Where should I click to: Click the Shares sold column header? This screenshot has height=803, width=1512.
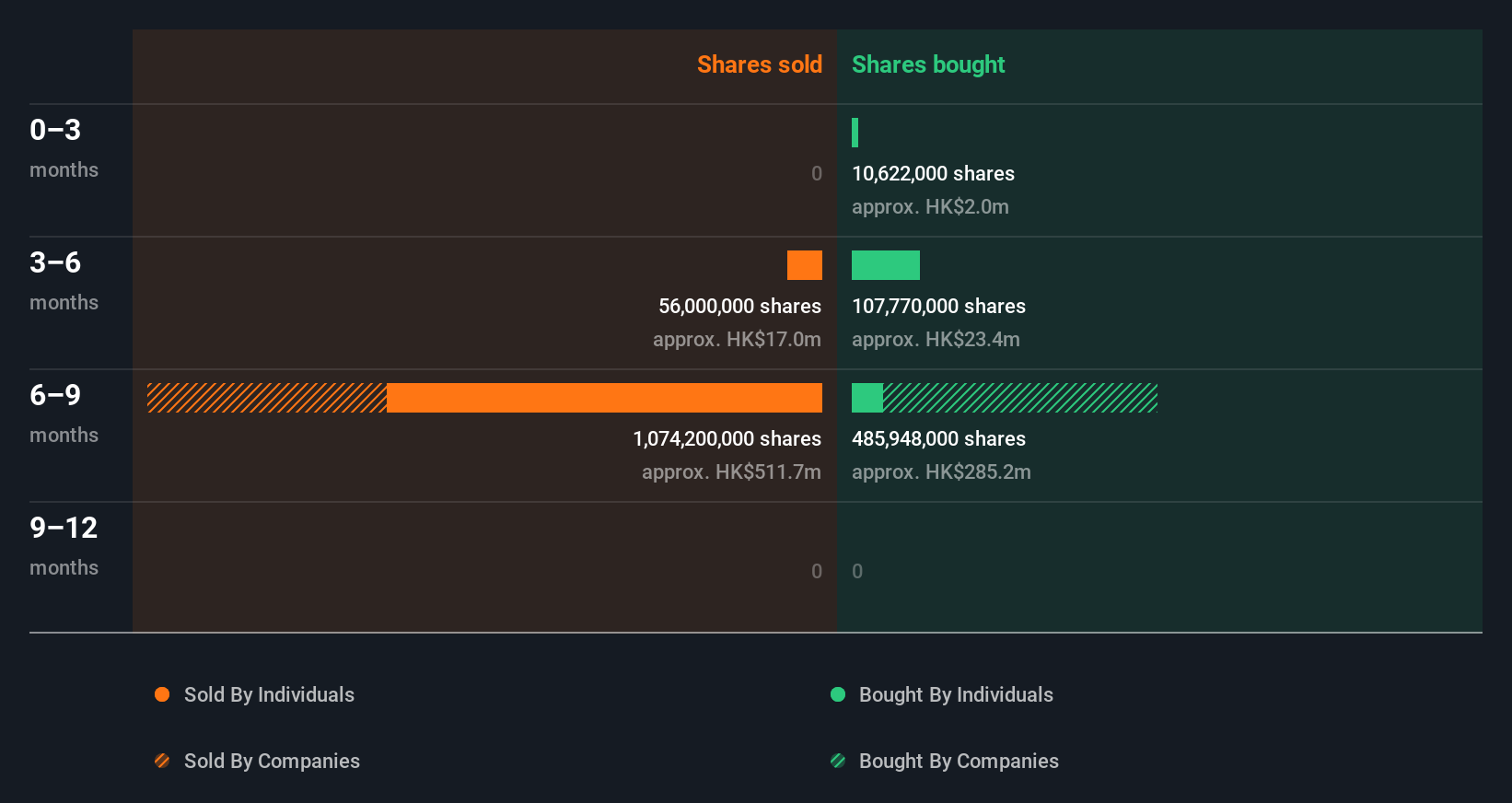pyautogui.click(x=760, y=64)
